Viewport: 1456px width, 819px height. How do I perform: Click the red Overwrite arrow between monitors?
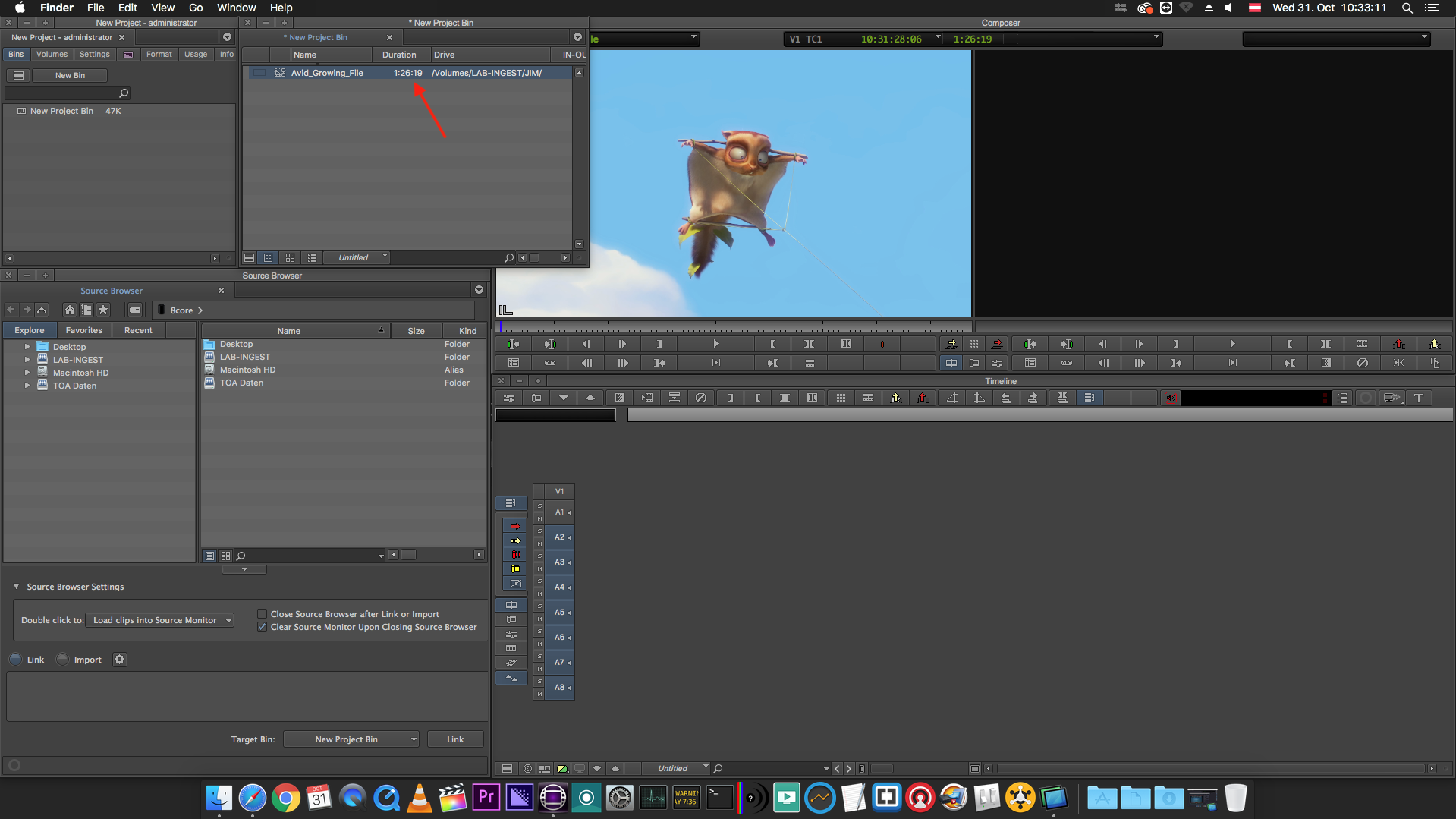[997, 344]
